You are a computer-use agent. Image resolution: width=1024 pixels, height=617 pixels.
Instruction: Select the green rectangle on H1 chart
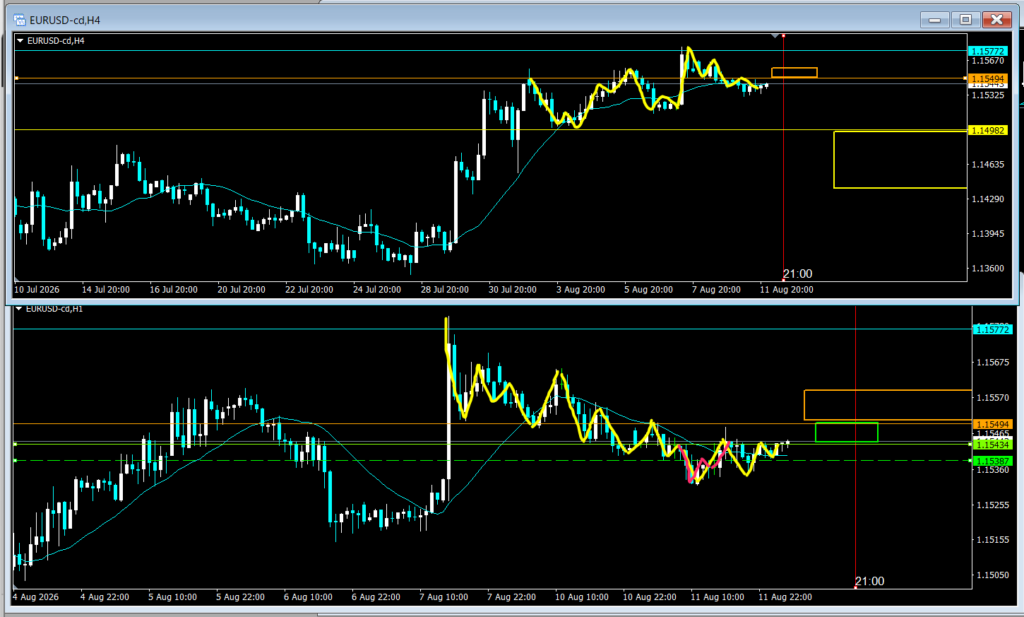tap(846, 432)
